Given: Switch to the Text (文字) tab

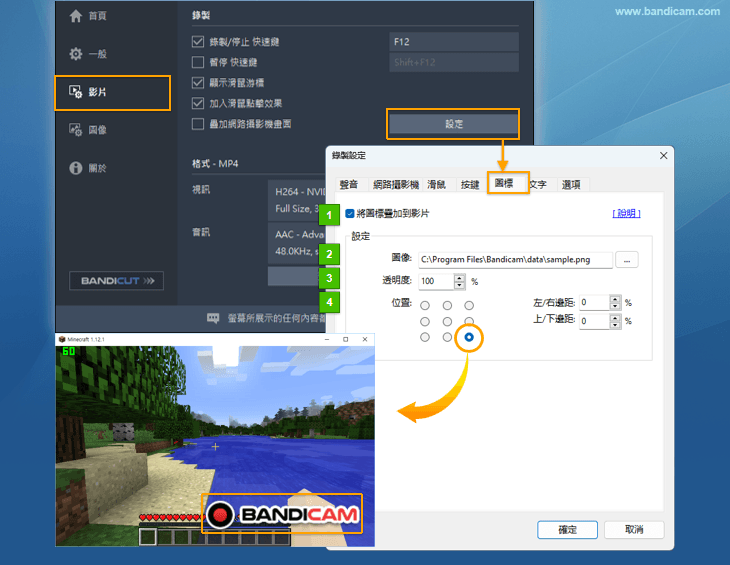Looking at the screenshot, I should (538, 185).
